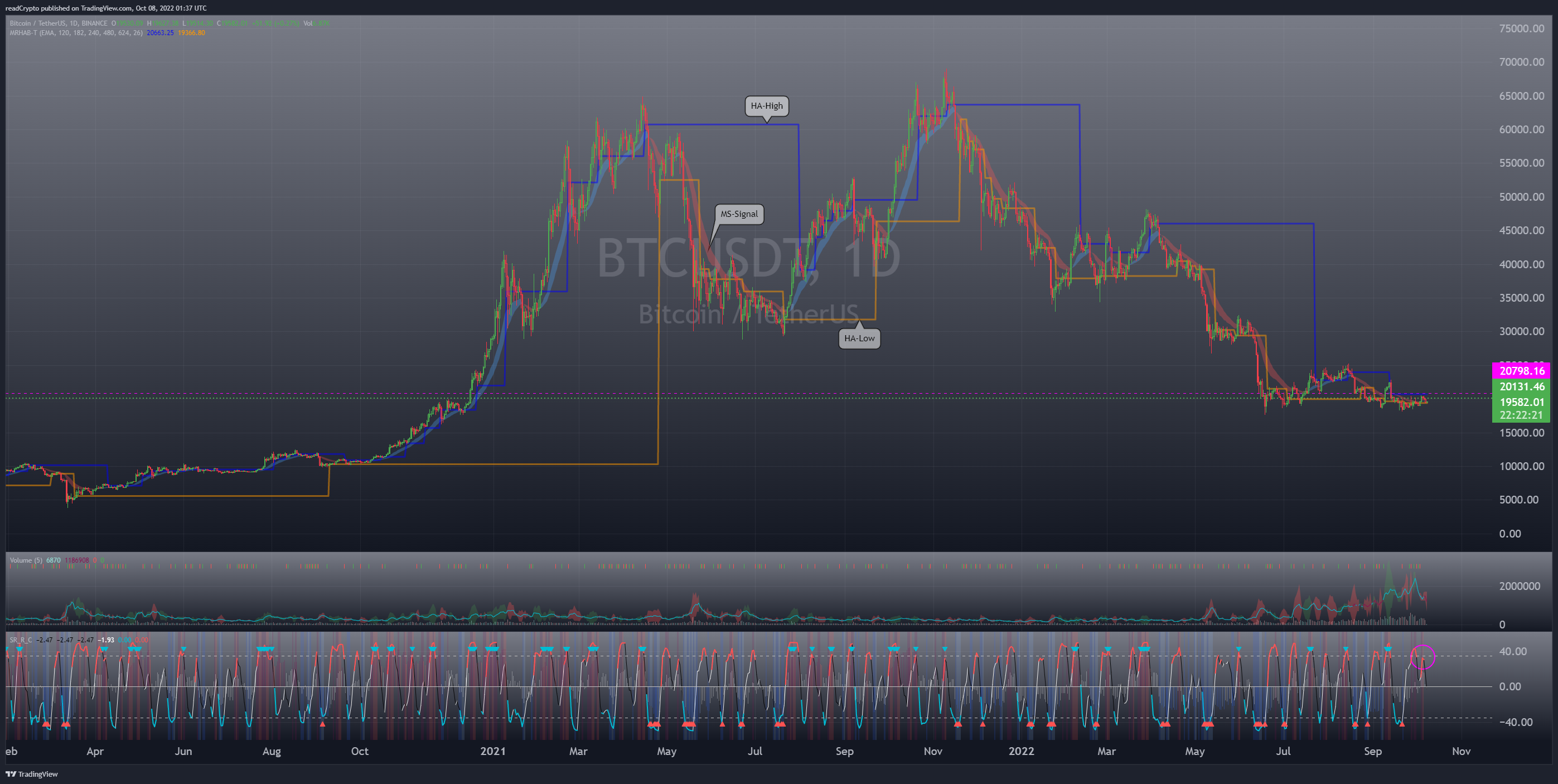Click the 40.00 oscillator axis label

(1513, 651)
